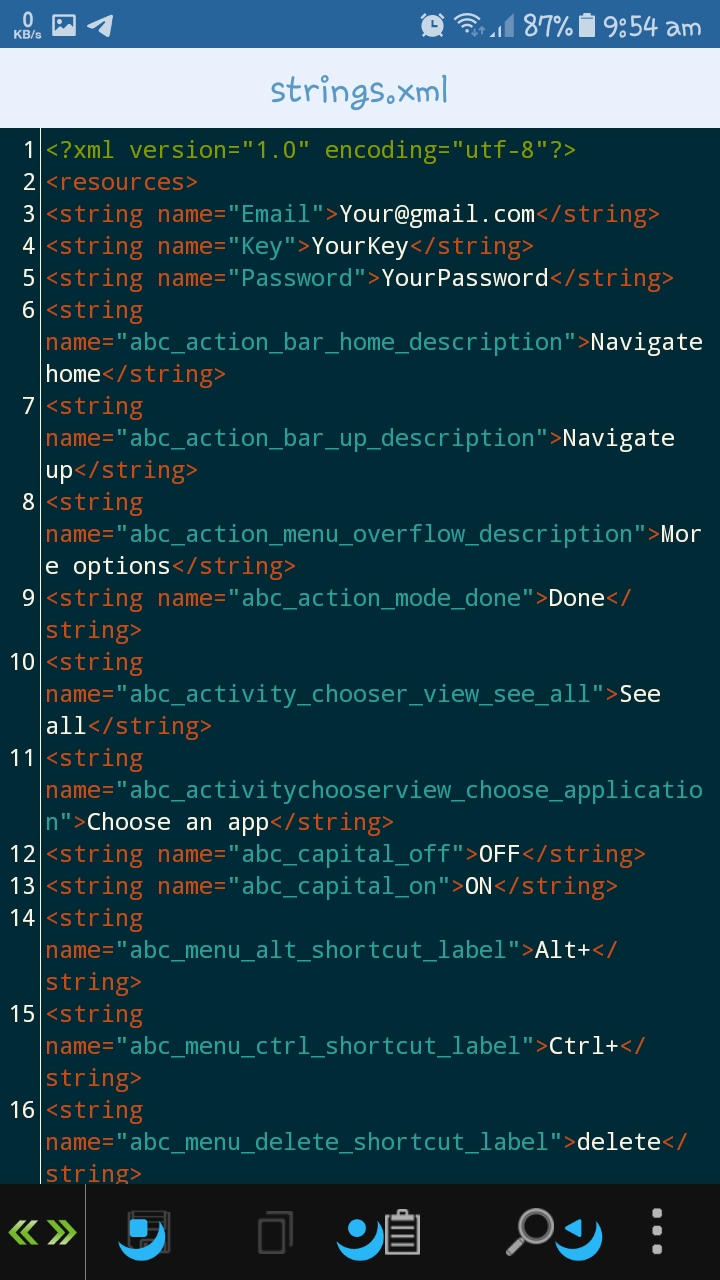Tap the alarm clock status icon
Viewport: 720px width, 1280px height.
(432, 25)
